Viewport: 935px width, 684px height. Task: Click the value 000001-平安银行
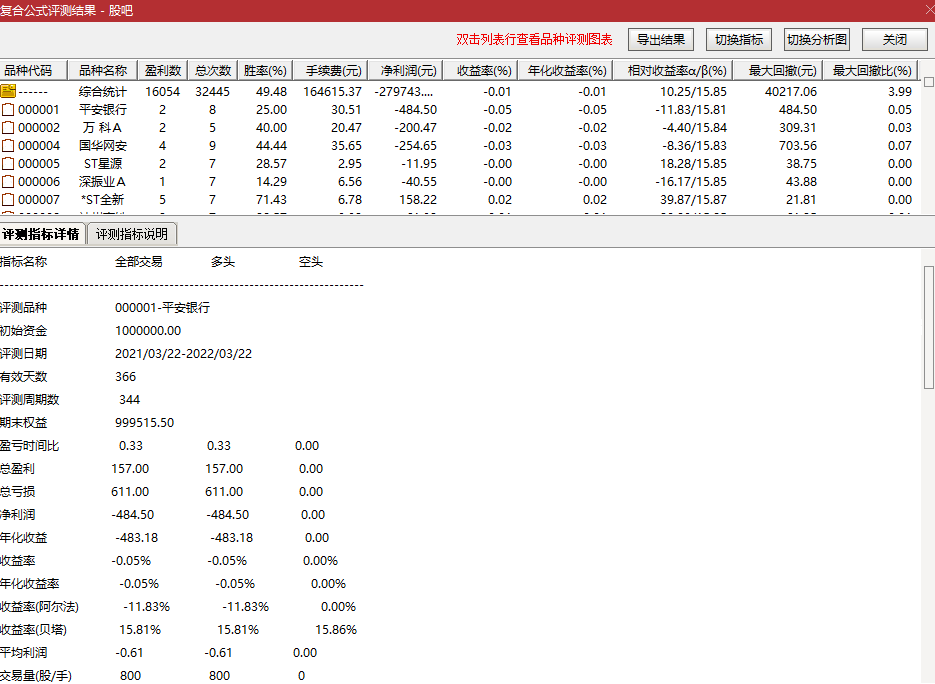pos(162,308)
